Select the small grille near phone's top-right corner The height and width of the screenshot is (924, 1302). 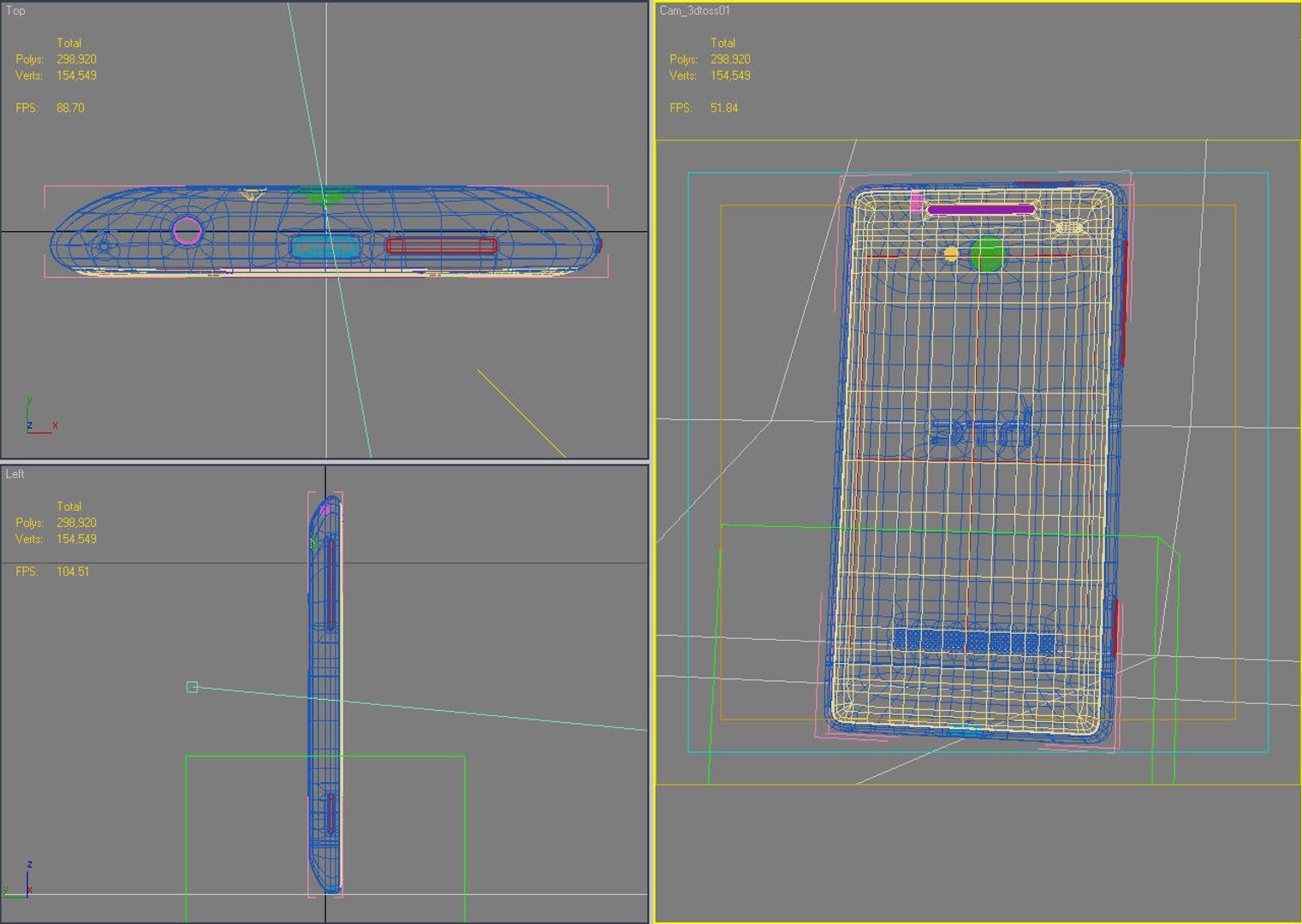coord(1070,228)
